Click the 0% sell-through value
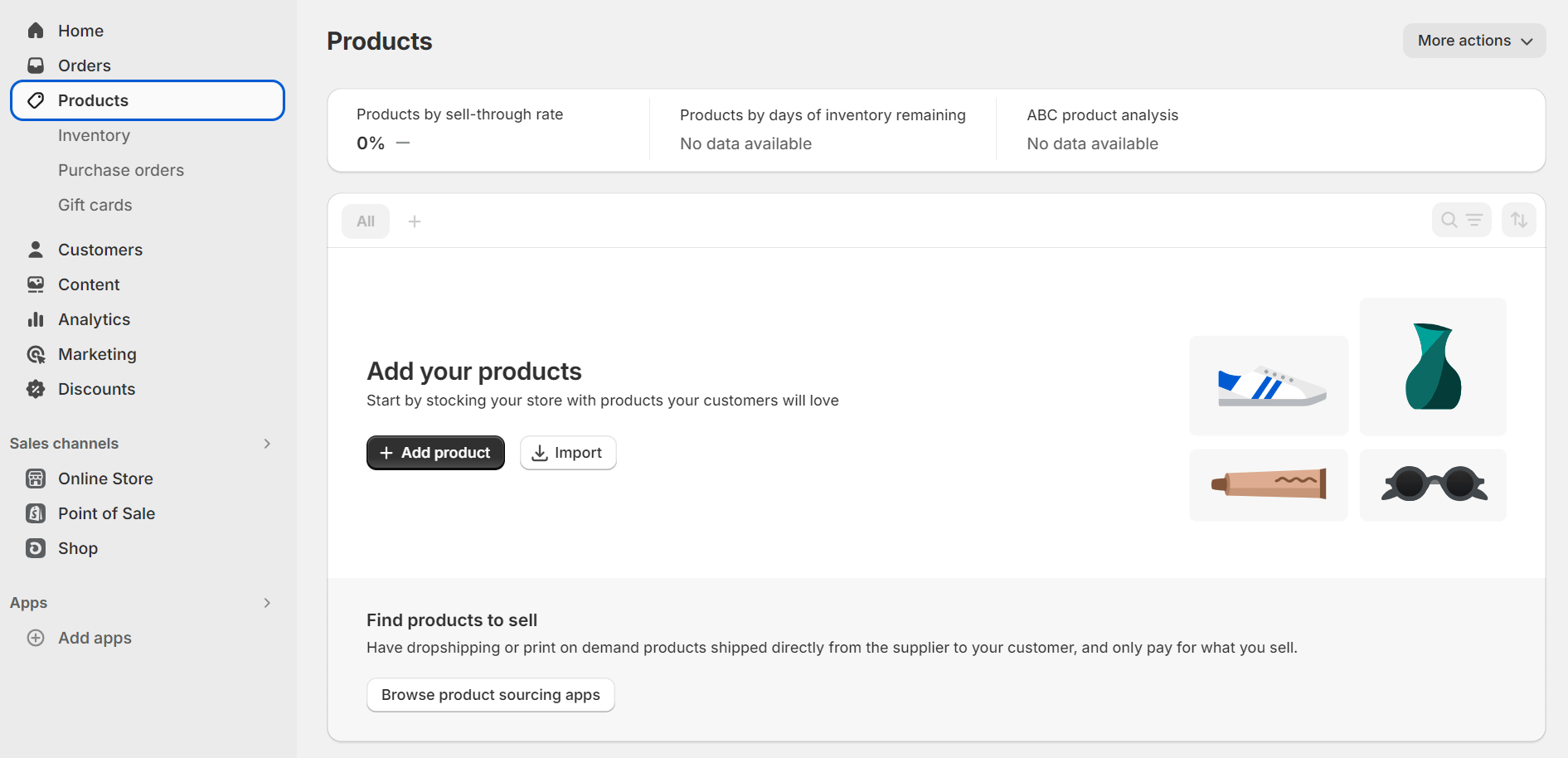Viewport: 1568px width, 758px height. [x=371, y=143]
